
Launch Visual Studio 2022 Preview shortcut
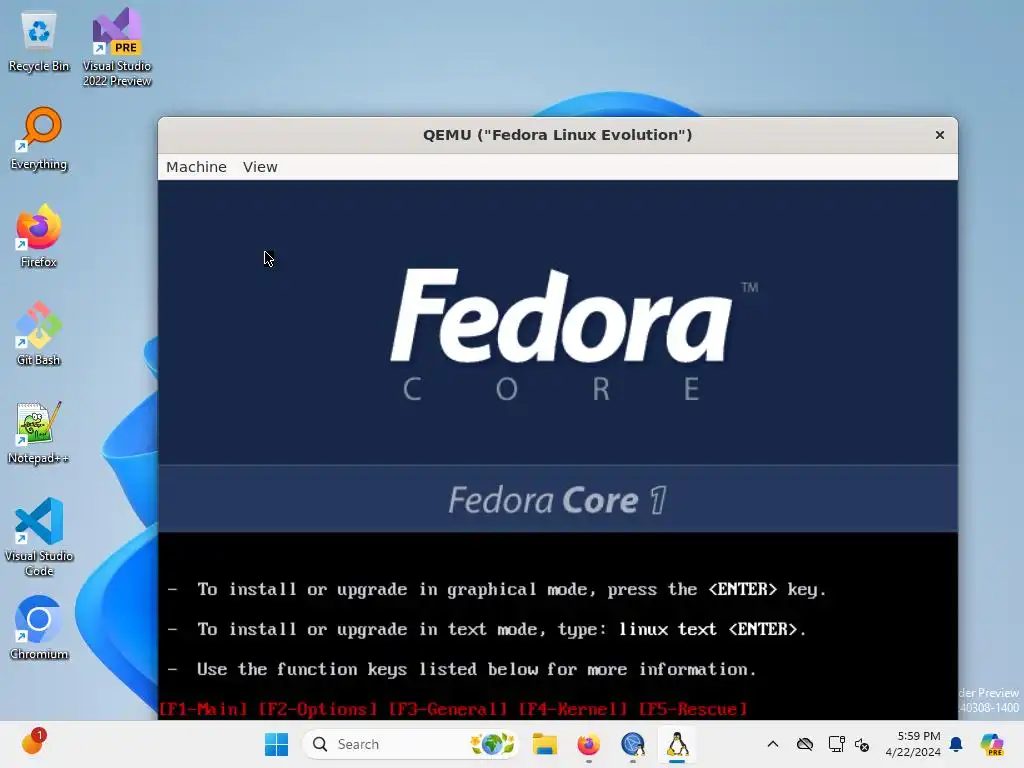coord(117,47)
